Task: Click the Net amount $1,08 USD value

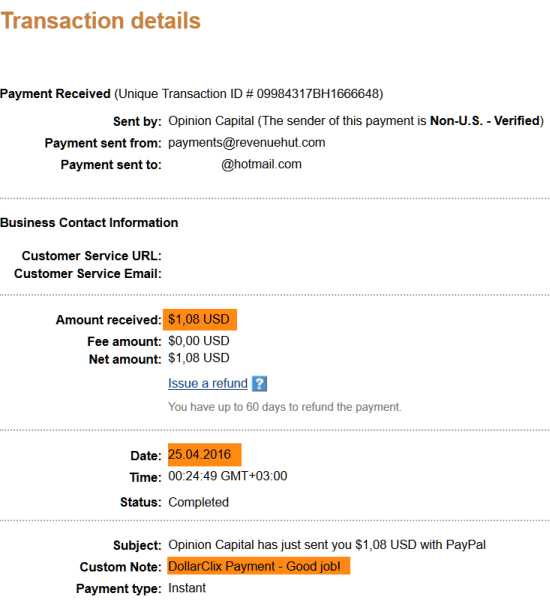Action: tap(199, 358)
